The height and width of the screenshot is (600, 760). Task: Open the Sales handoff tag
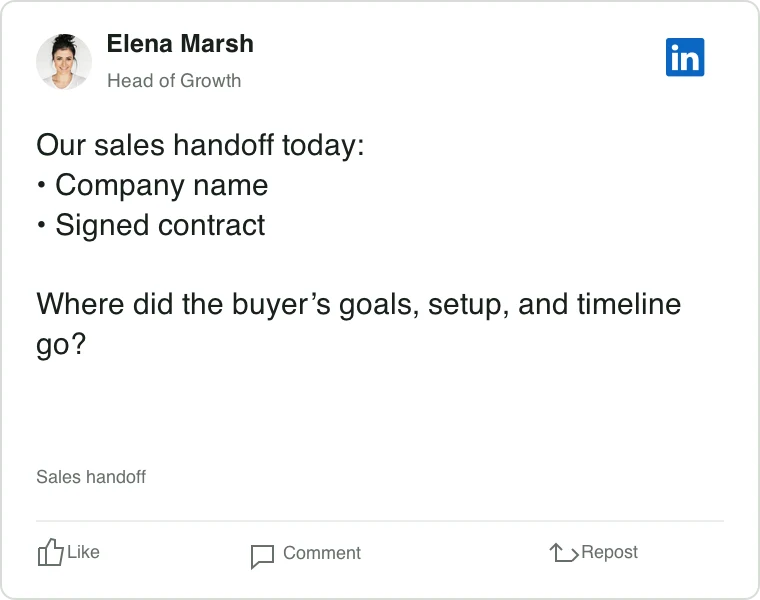91,477
